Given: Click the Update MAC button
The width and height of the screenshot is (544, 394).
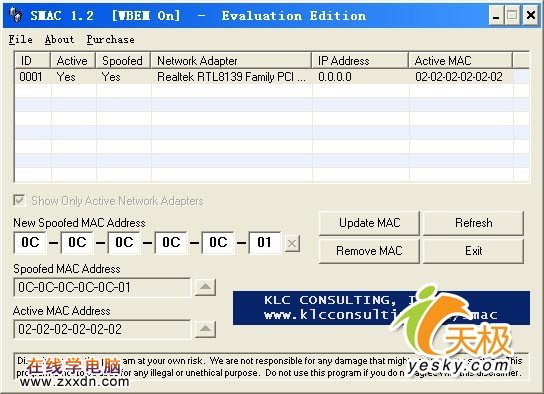Looking at the screenshot, I should pos(369,223).
